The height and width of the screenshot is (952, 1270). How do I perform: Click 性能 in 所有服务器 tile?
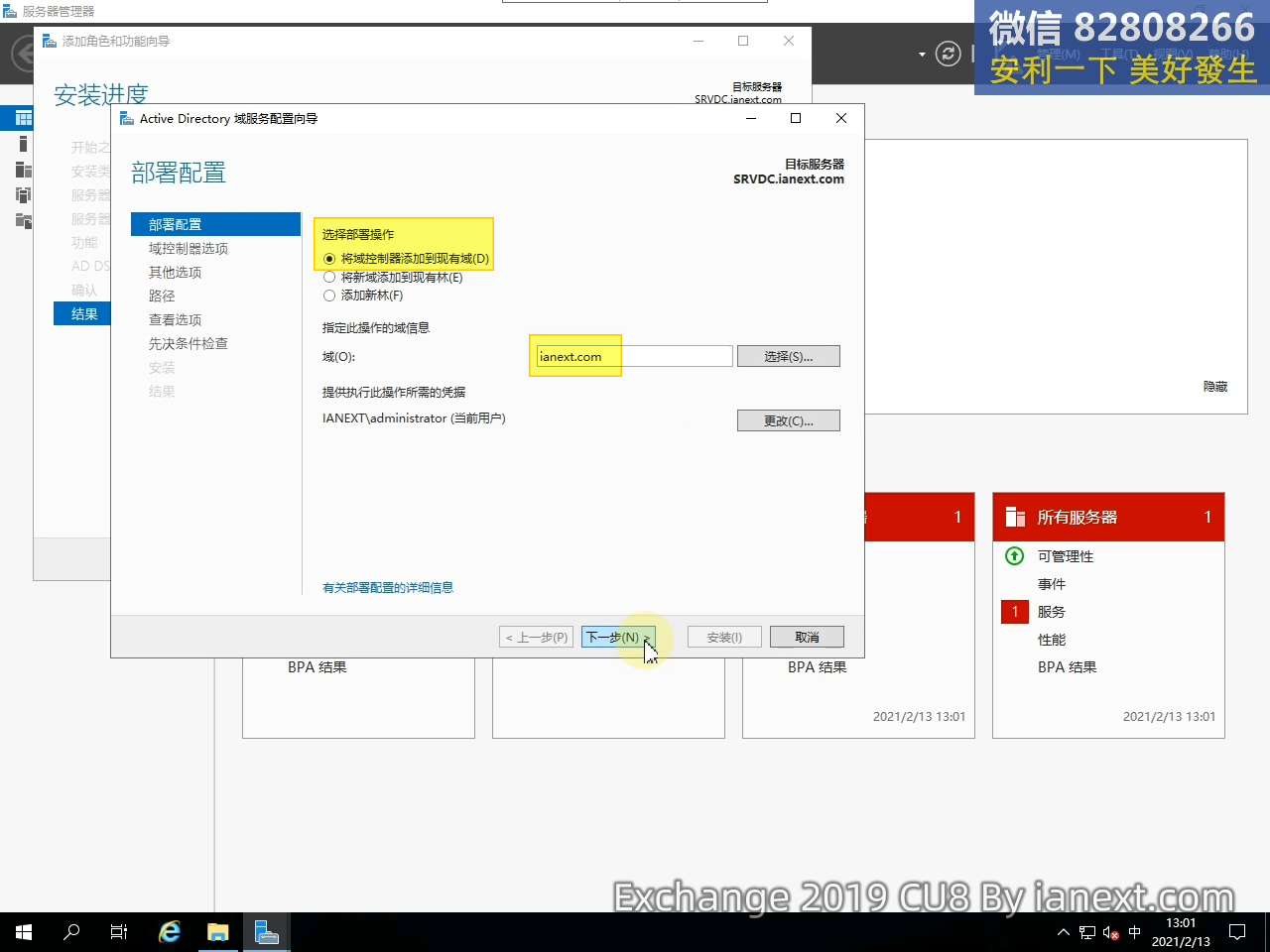1052,640
